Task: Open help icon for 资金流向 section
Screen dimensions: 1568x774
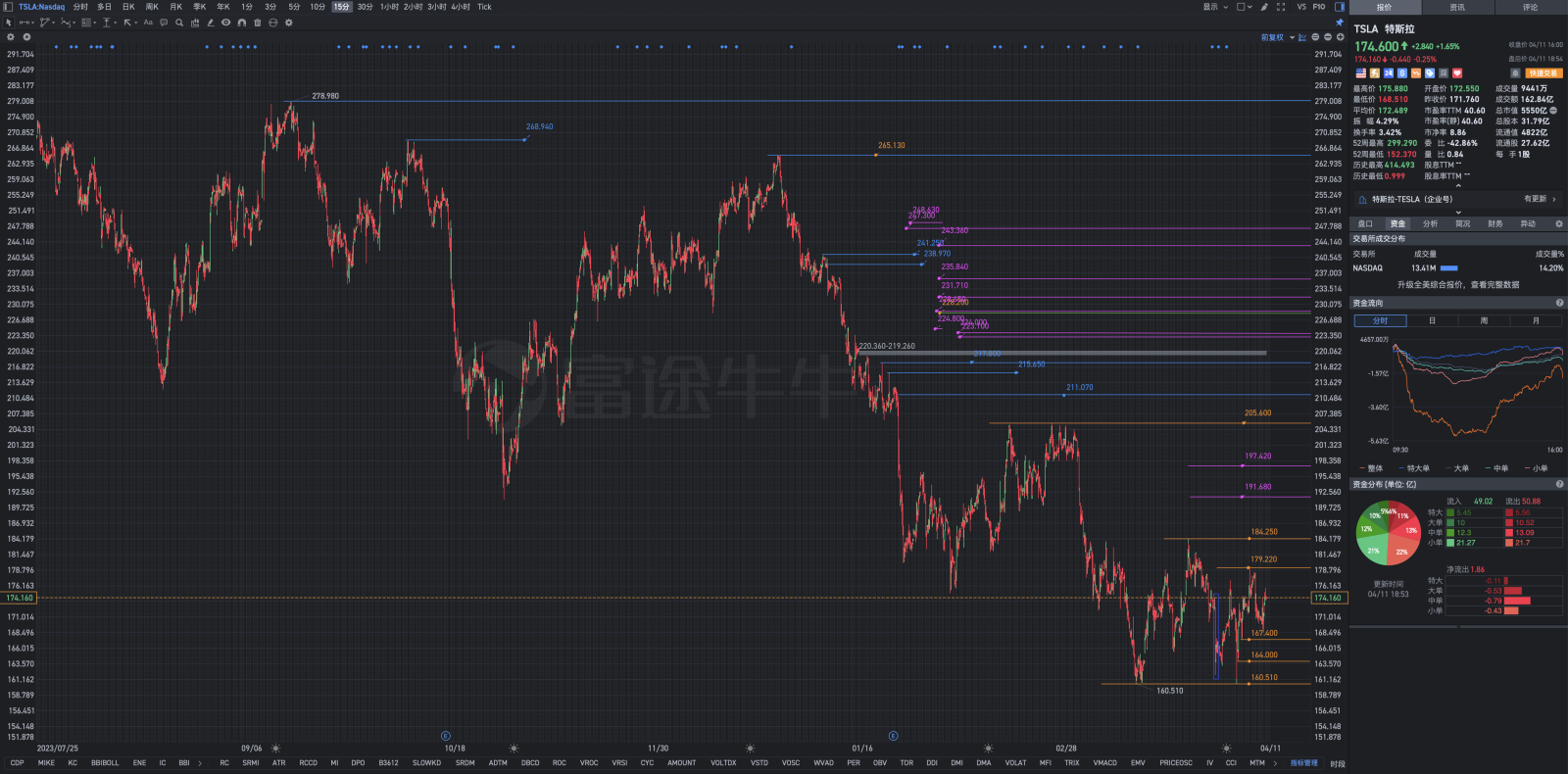Action: [1559, 303]
